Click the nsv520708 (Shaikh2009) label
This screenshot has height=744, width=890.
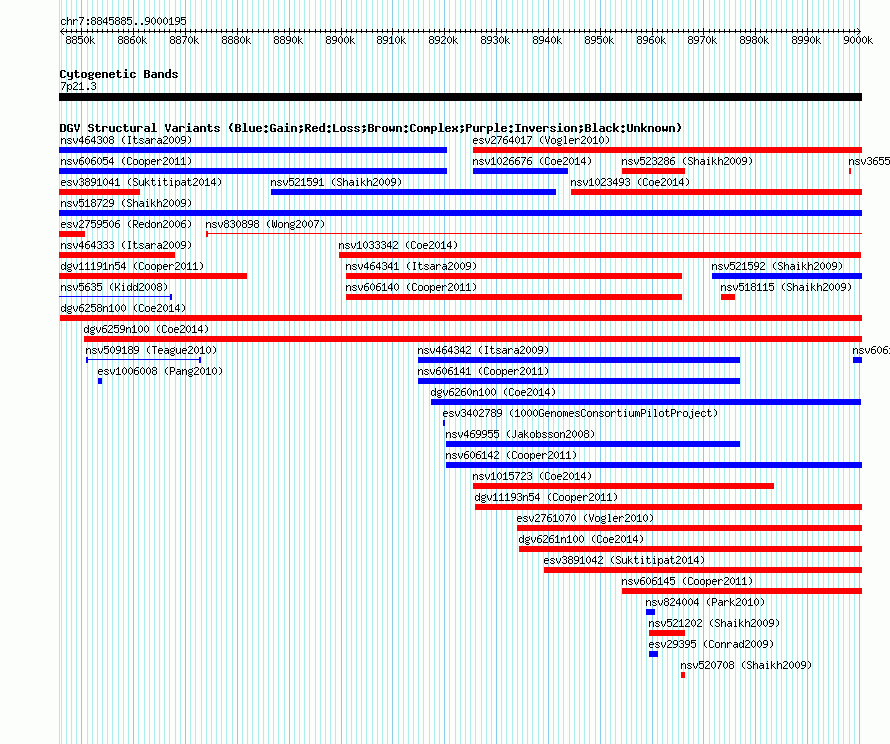point(746,665)
